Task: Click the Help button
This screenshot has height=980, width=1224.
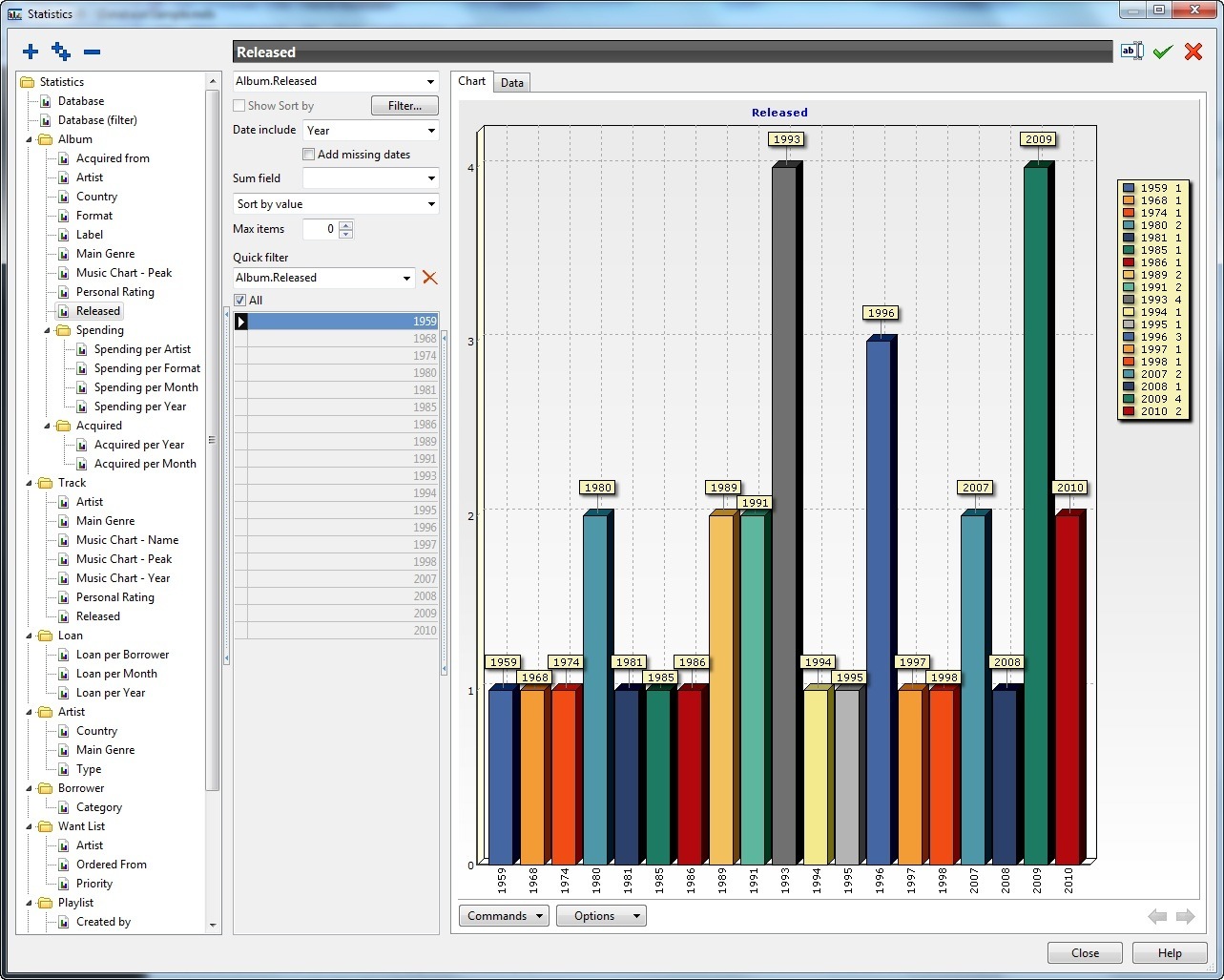Action: click(x=1170, y=953)
